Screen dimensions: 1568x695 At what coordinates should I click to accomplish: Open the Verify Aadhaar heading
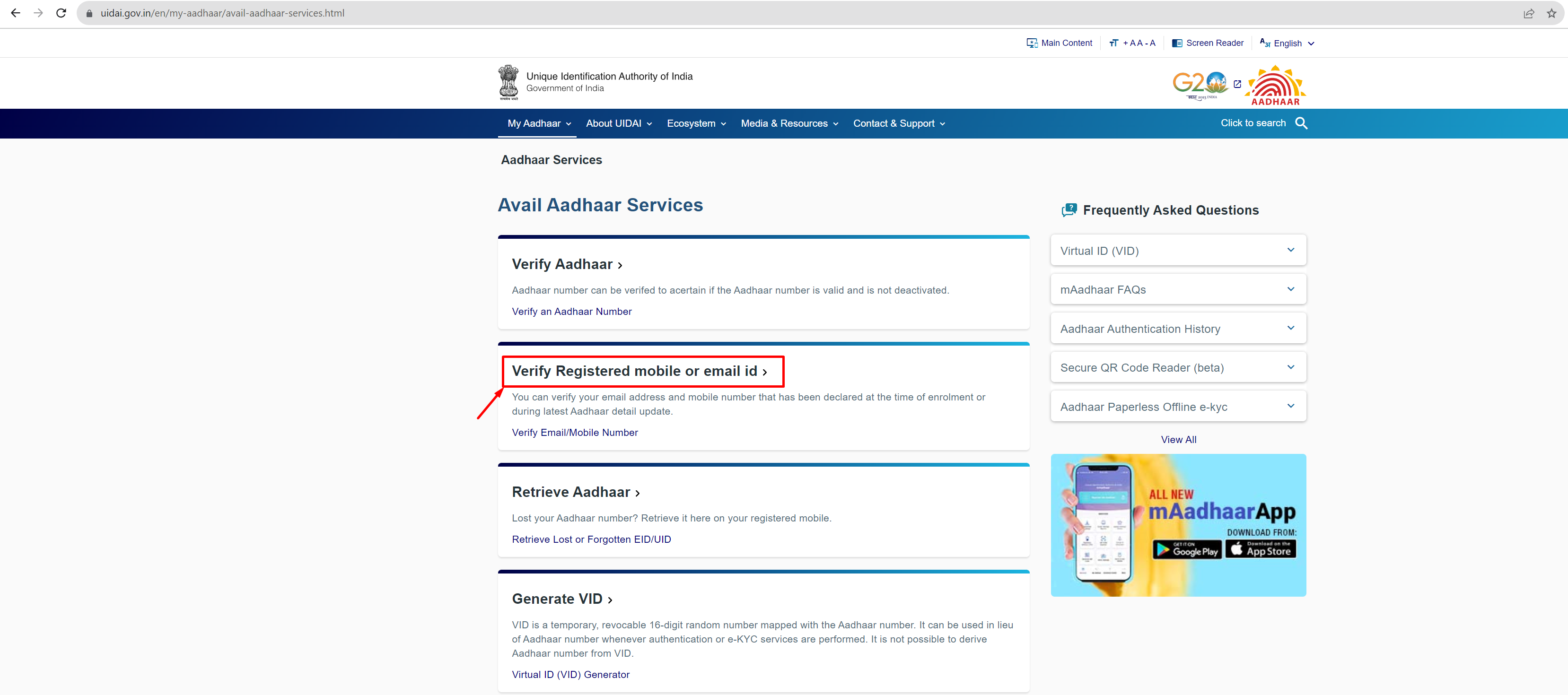(567, 264)
